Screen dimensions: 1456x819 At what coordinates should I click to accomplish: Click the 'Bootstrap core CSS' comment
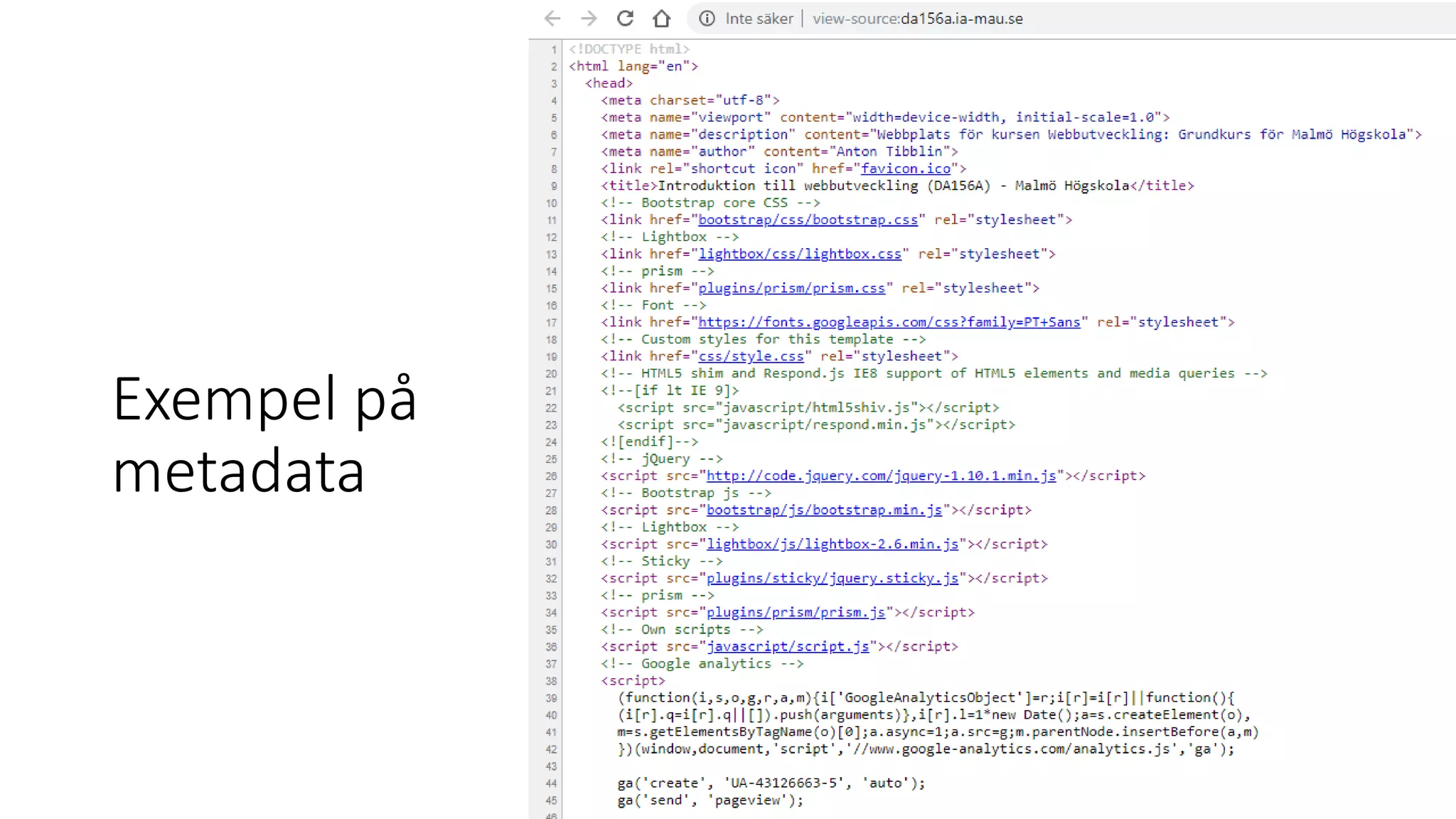pos(710,203)
